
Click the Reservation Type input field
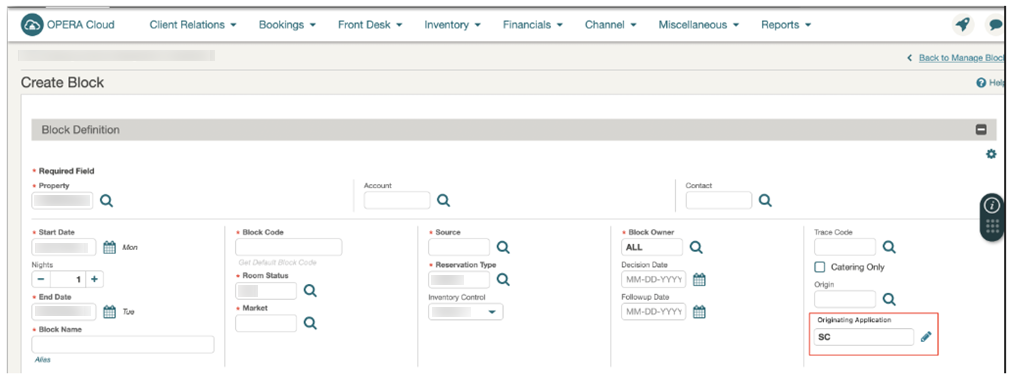tap(459, 280)
